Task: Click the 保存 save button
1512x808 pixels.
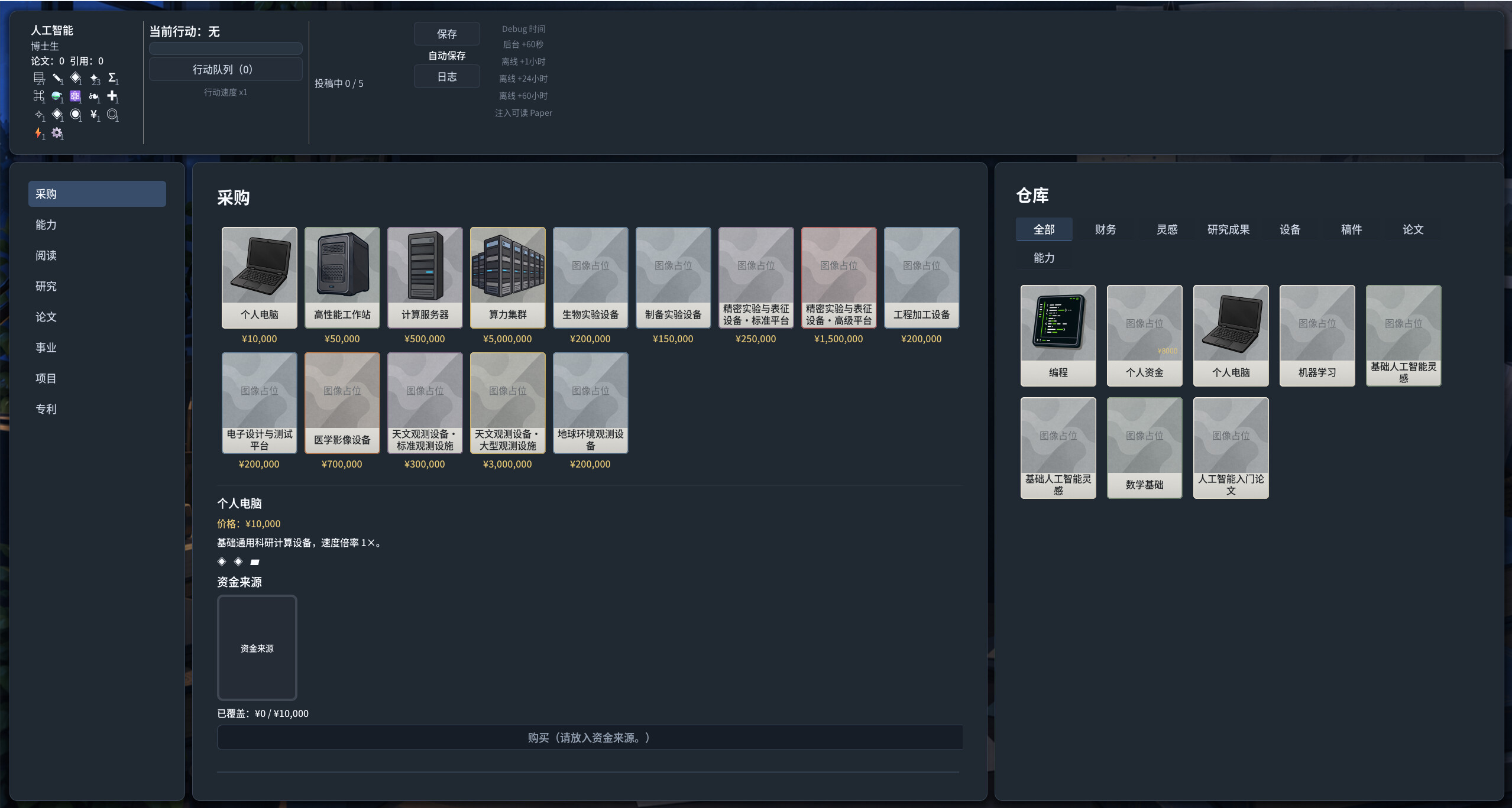Action: (x=447, y=34)
